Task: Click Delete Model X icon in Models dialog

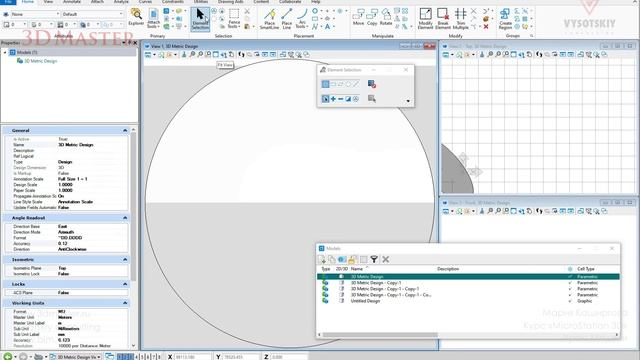Action: point(385,259)
